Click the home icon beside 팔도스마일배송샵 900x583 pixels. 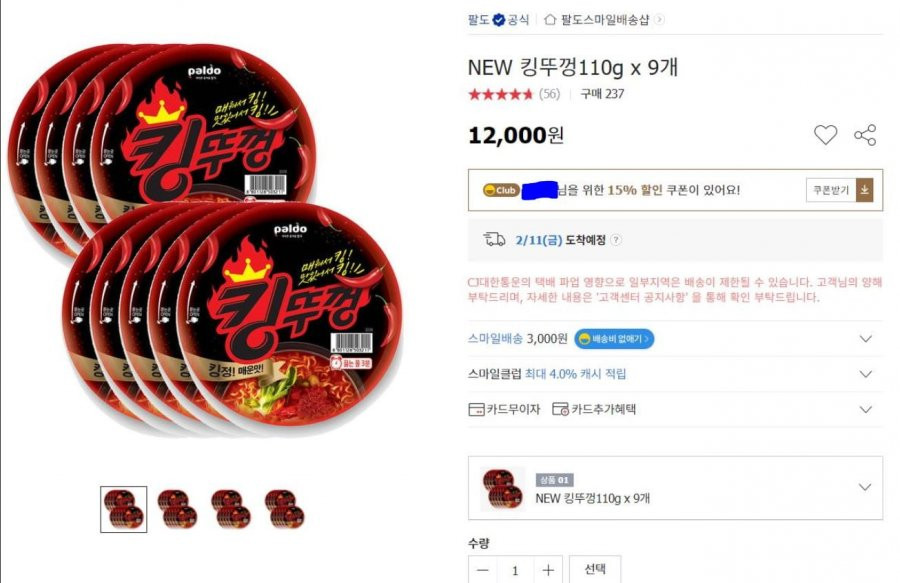pos(550,20)
